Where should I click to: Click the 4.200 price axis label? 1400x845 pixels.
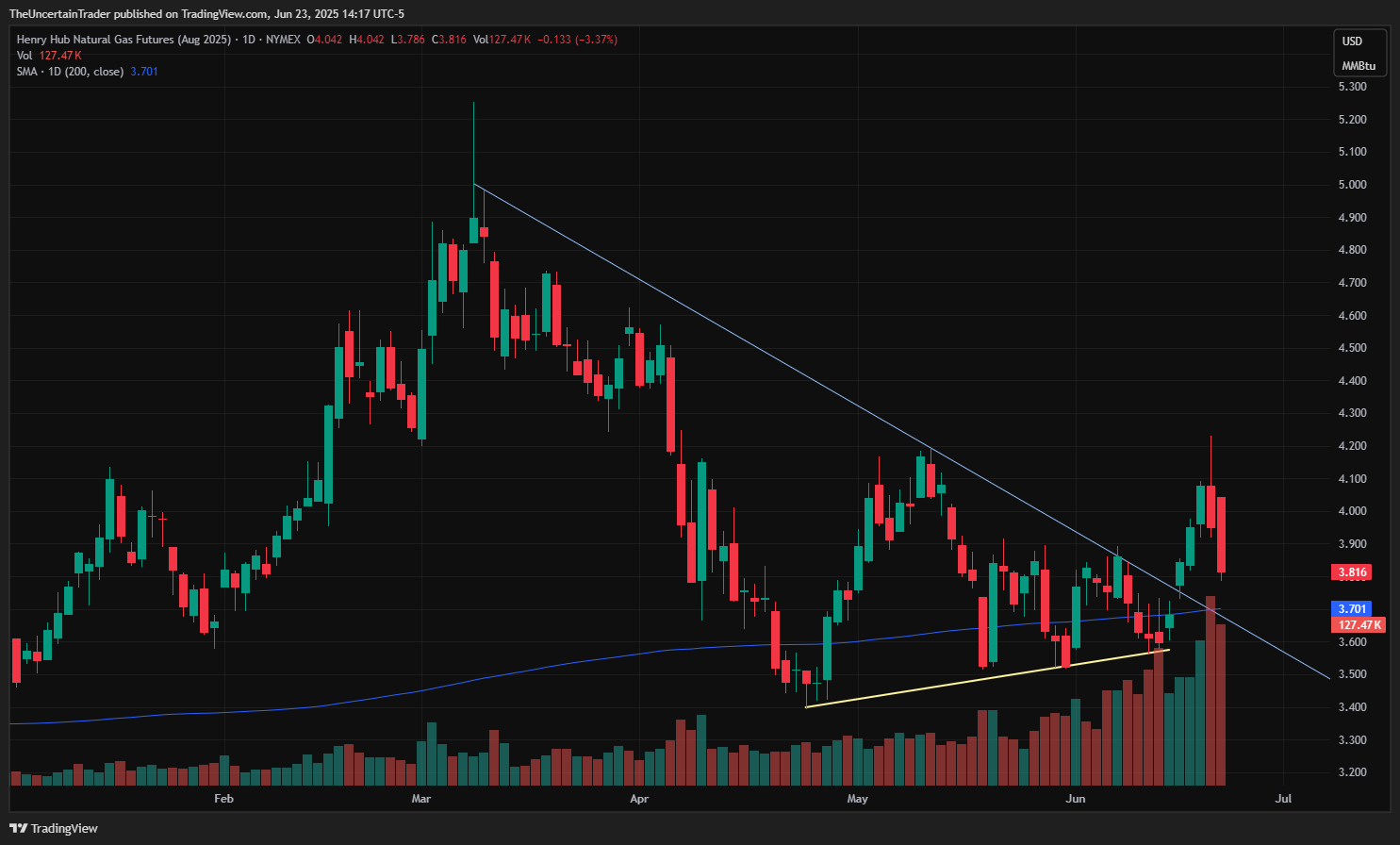pos(1353,446)
